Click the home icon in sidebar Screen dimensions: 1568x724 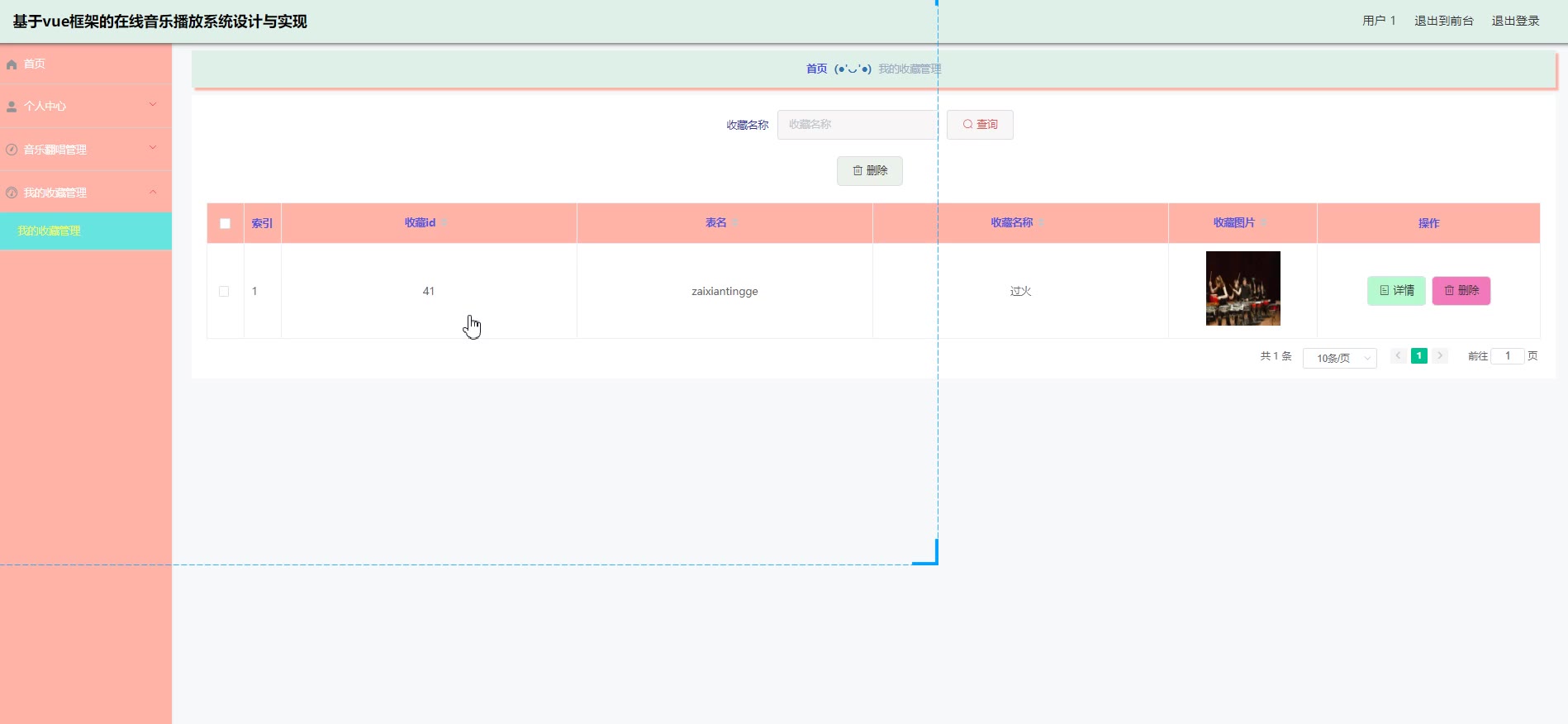[x=12, y=64]
